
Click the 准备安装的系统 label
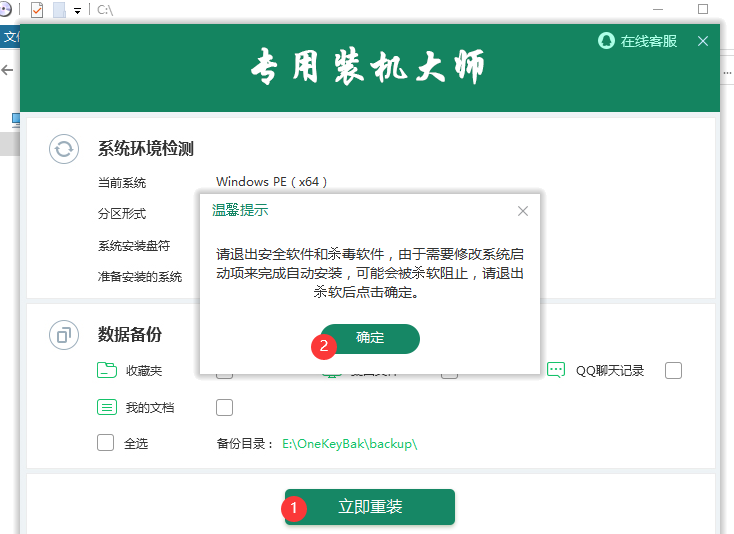[x=140, y=277]
